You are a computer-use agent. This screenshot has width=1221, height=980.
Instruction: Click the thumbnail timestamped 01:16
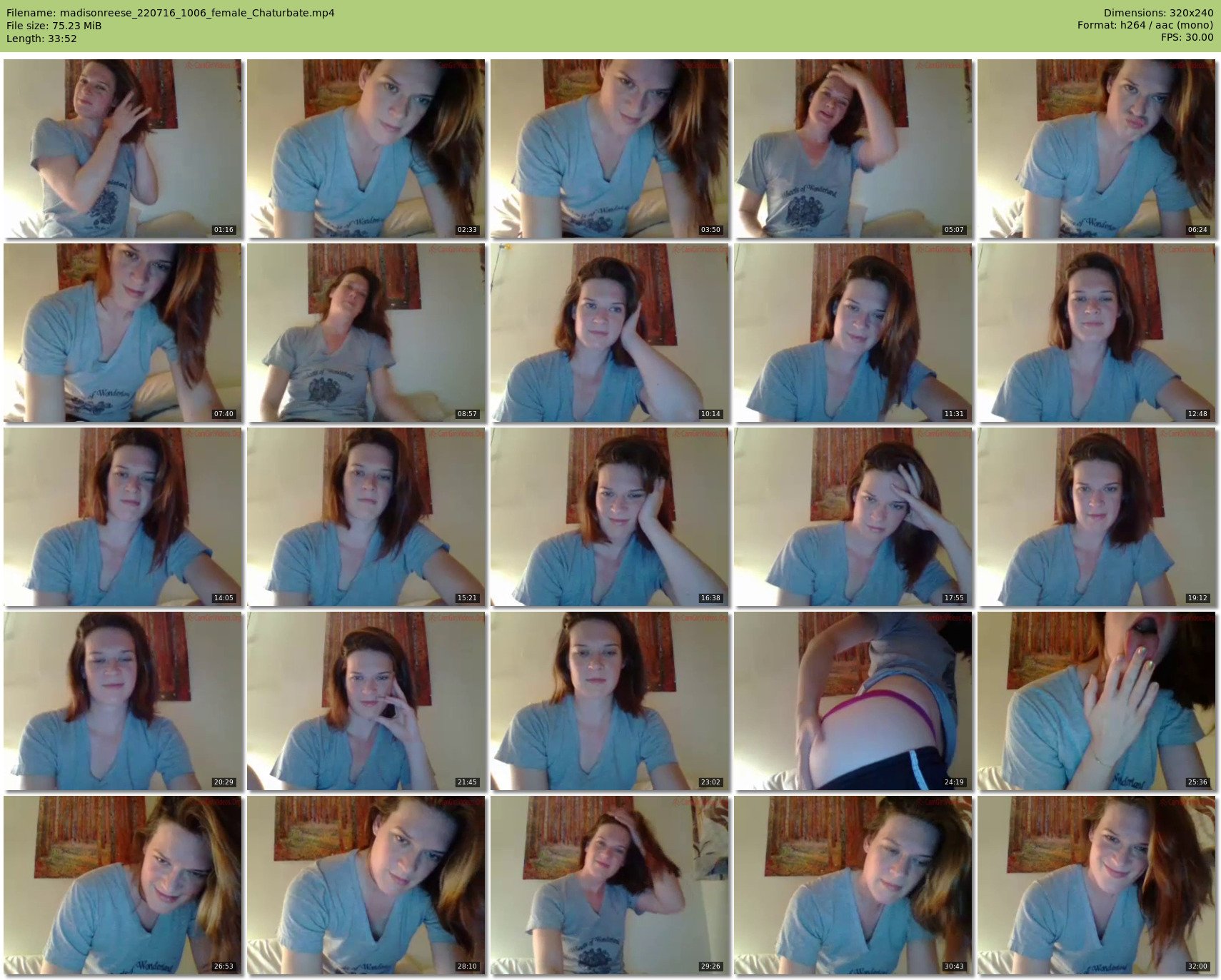(x=123, y=148)
